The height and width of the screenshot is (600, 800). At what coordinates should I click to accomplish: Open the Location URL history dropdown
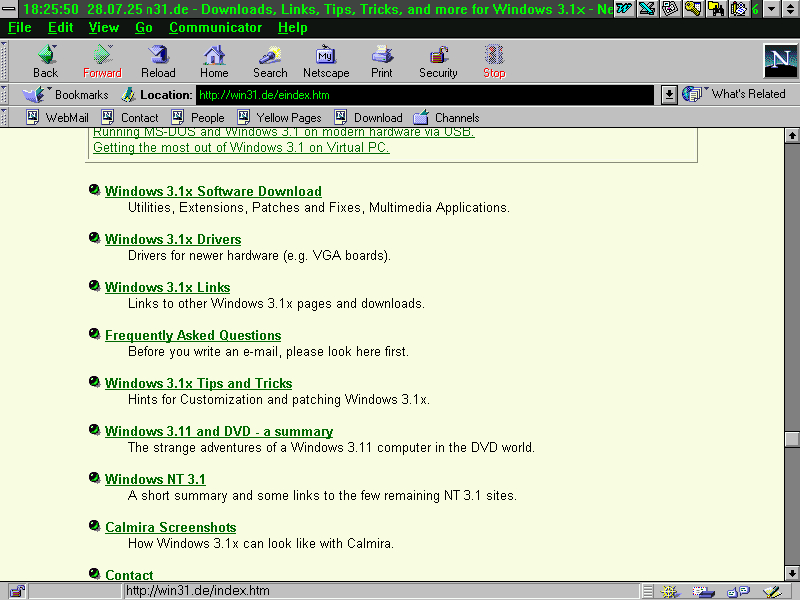(669, 94)
